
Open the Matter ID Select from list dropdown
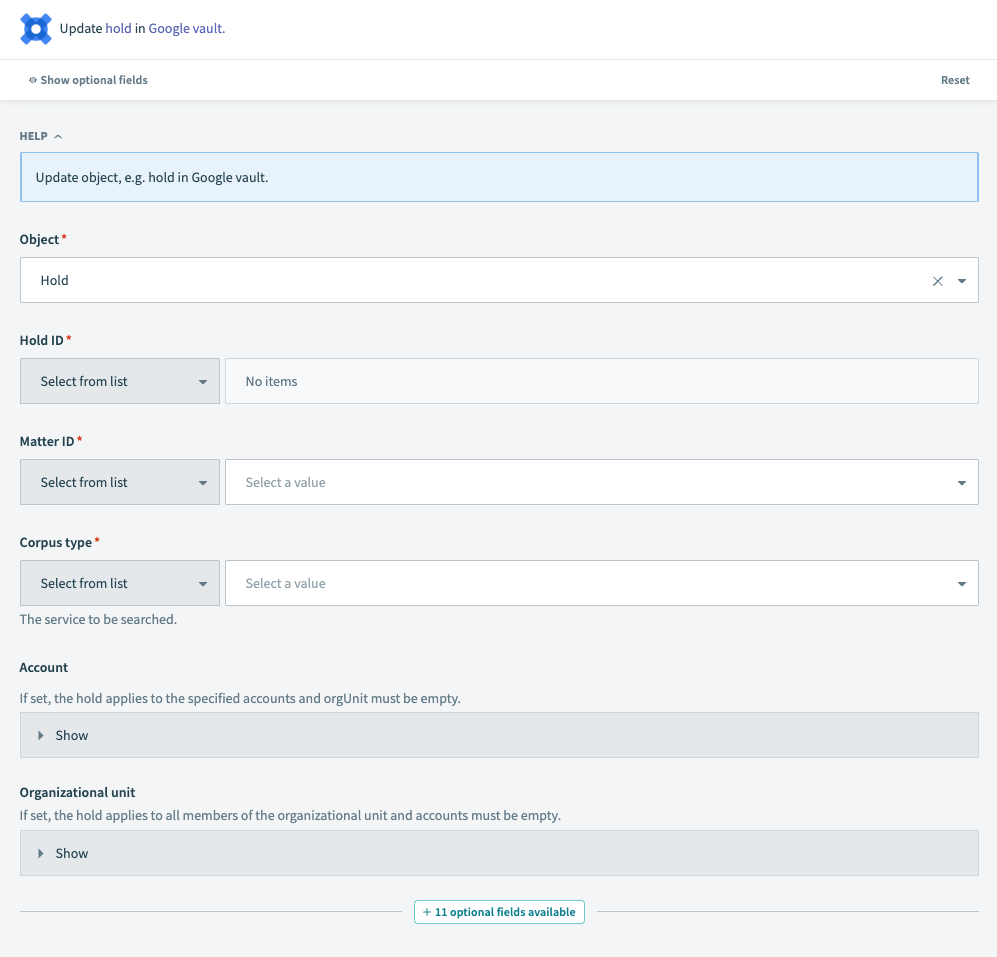click(x=119, y=482)
